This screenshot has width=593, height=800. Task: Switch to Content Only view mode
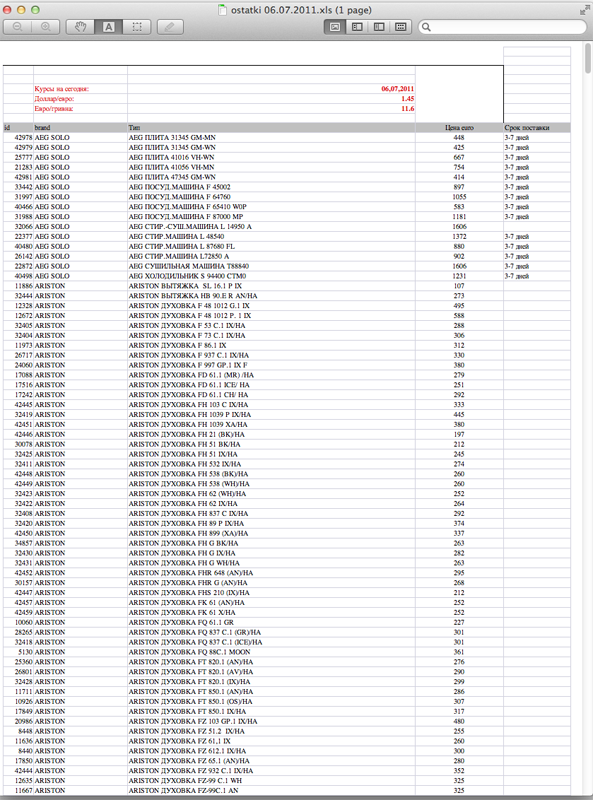(x=335, y=27)
